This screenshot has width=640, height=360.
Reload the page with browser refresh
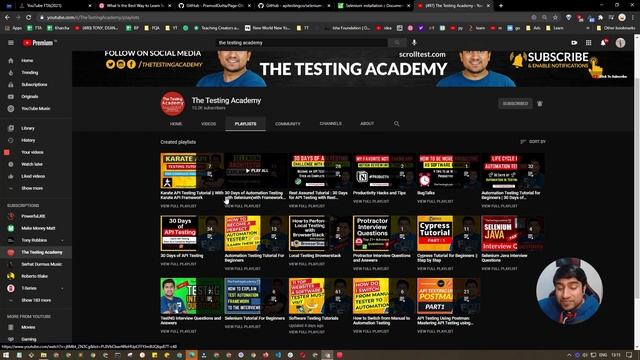click(x=28, y=18)
